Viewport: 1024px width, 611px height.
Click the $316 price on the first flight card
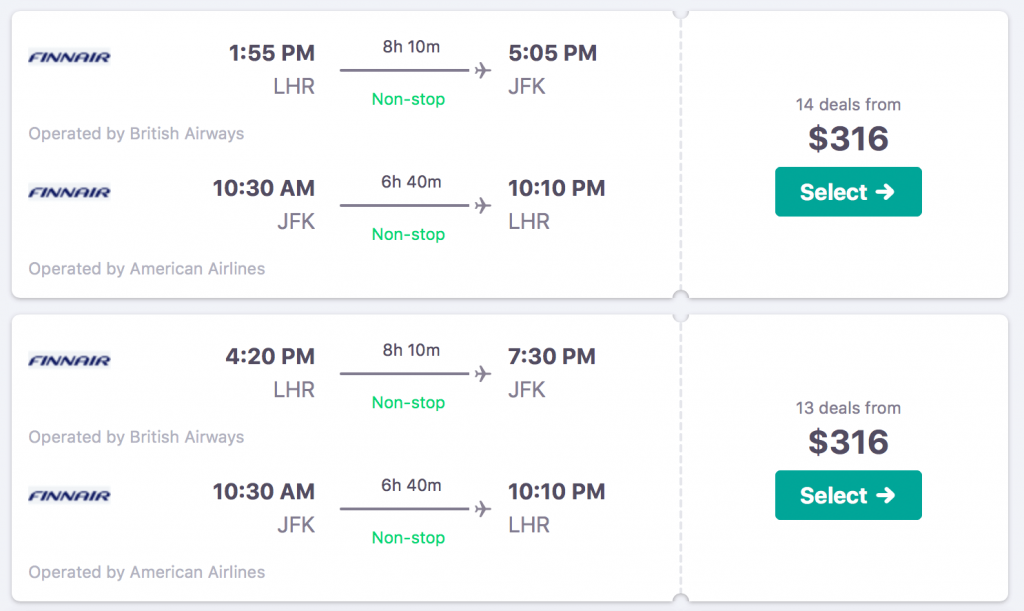pos(848,139)
